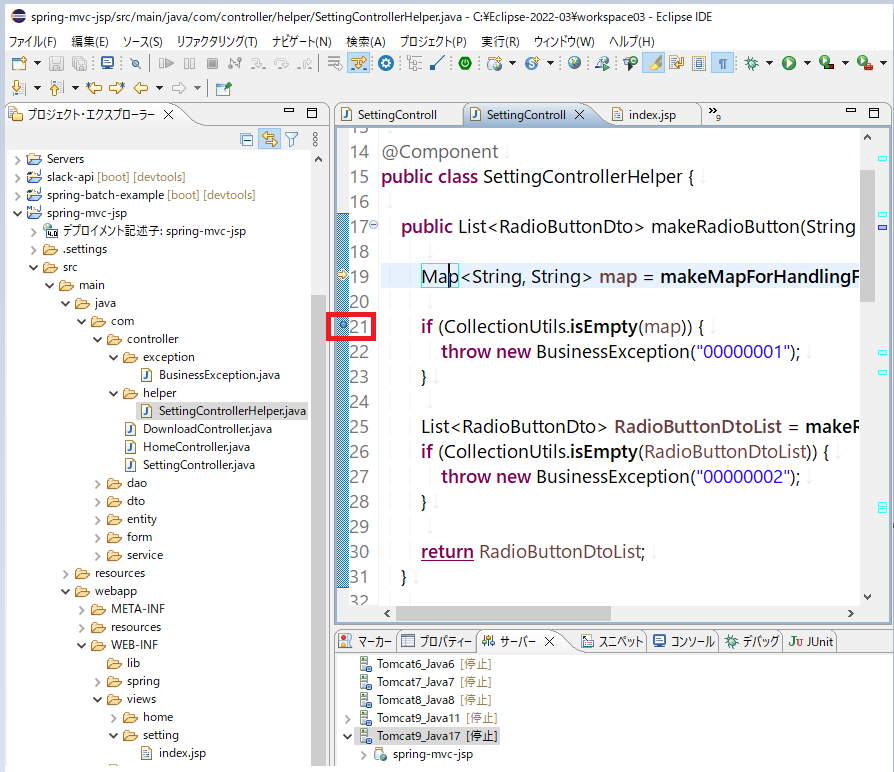Toggle Show Whitespace Characters pilcrow icon
Viewport: 894px width, 772px height.
tap(722, 63)
